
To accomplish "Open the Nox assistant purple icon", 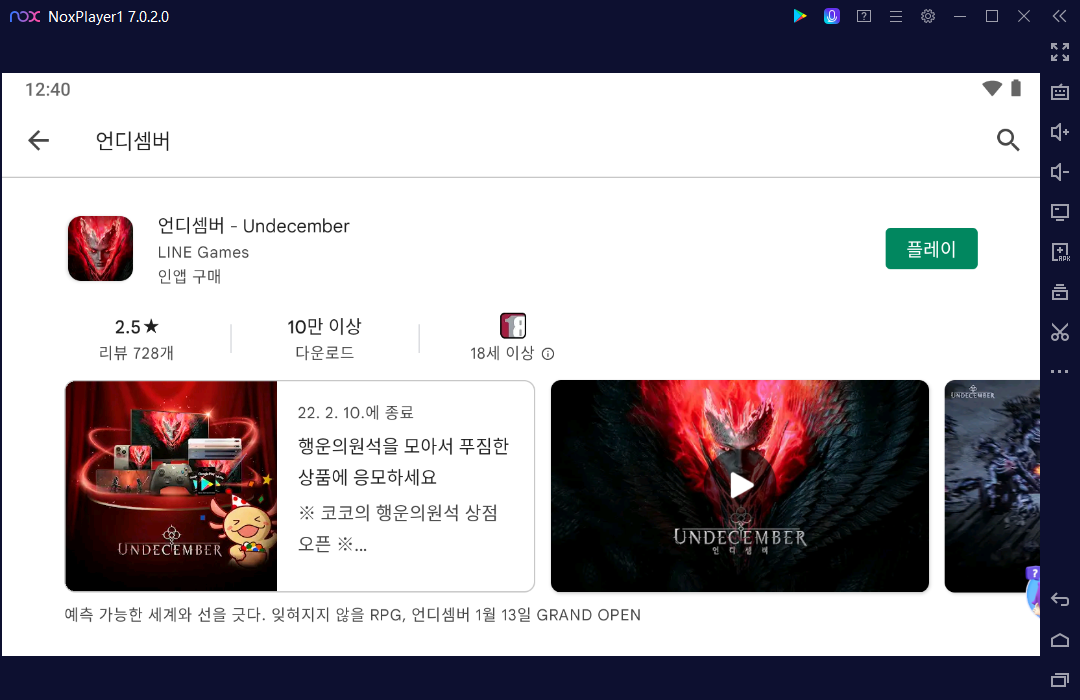I will click(x=831, y=16).
